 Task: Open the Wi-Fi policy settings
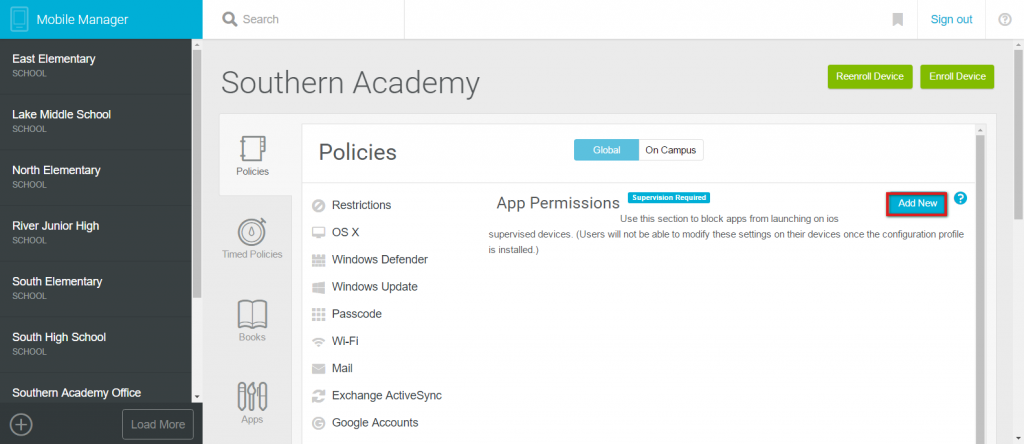(x=345, y=341)
